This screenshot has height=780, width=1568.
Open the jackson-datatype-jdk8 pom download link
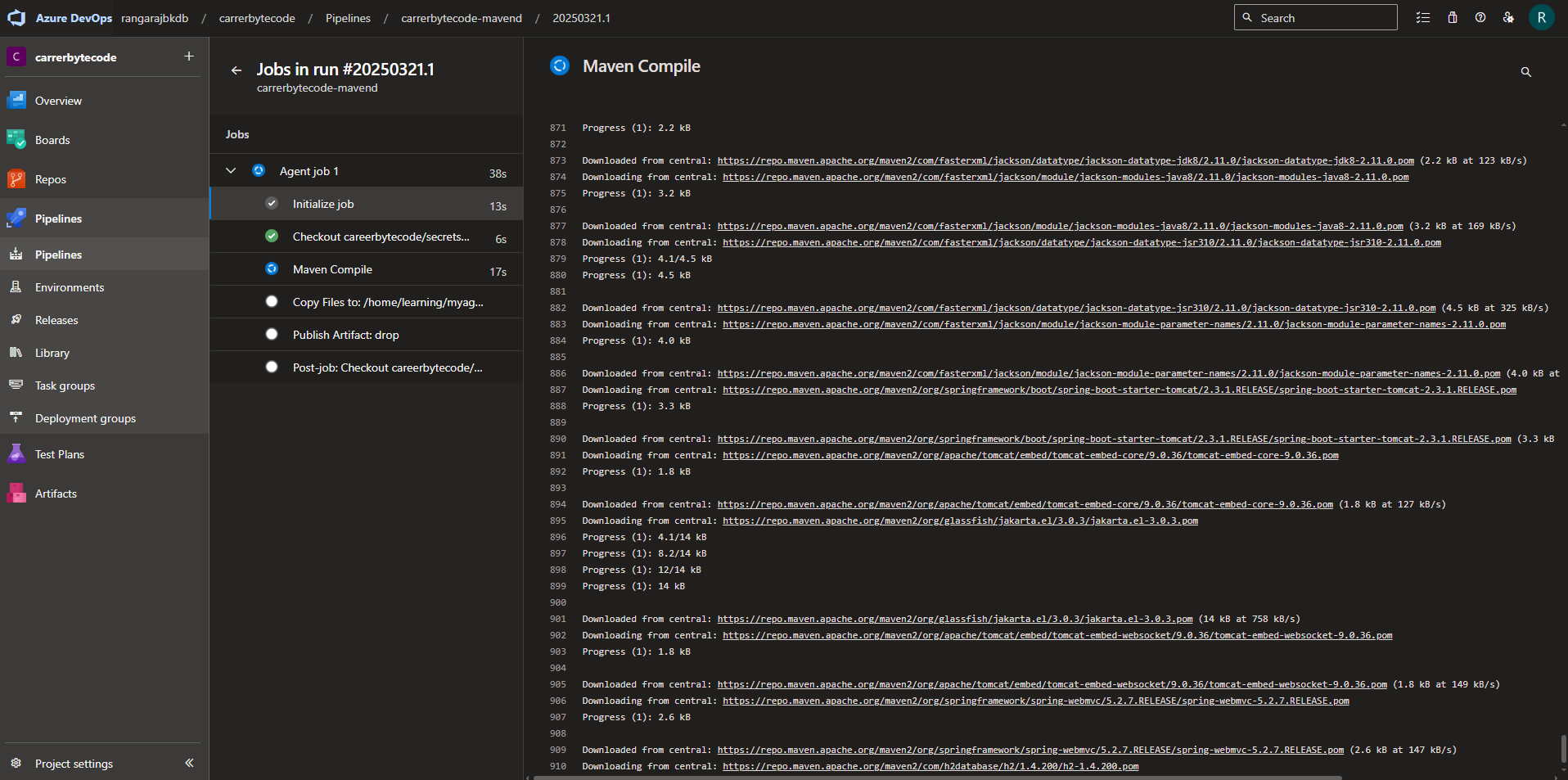pos(1065,160)
